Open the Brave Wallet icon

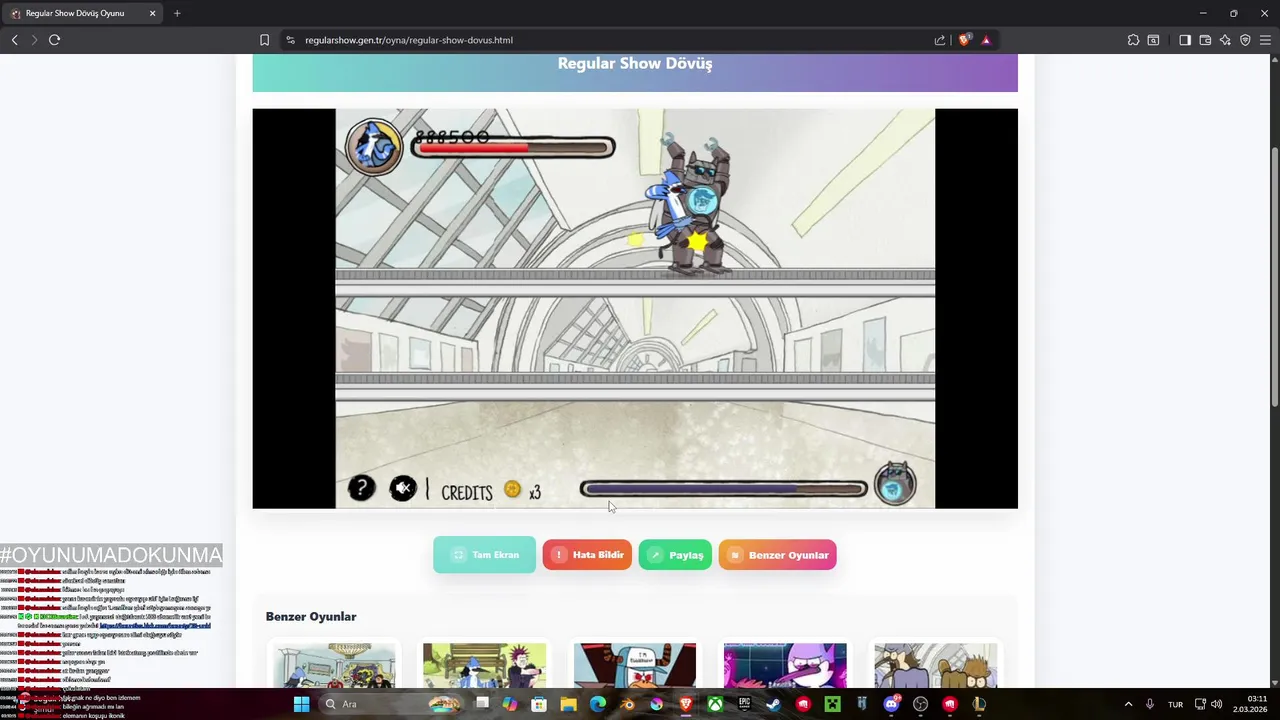[x=1205, y=40]
